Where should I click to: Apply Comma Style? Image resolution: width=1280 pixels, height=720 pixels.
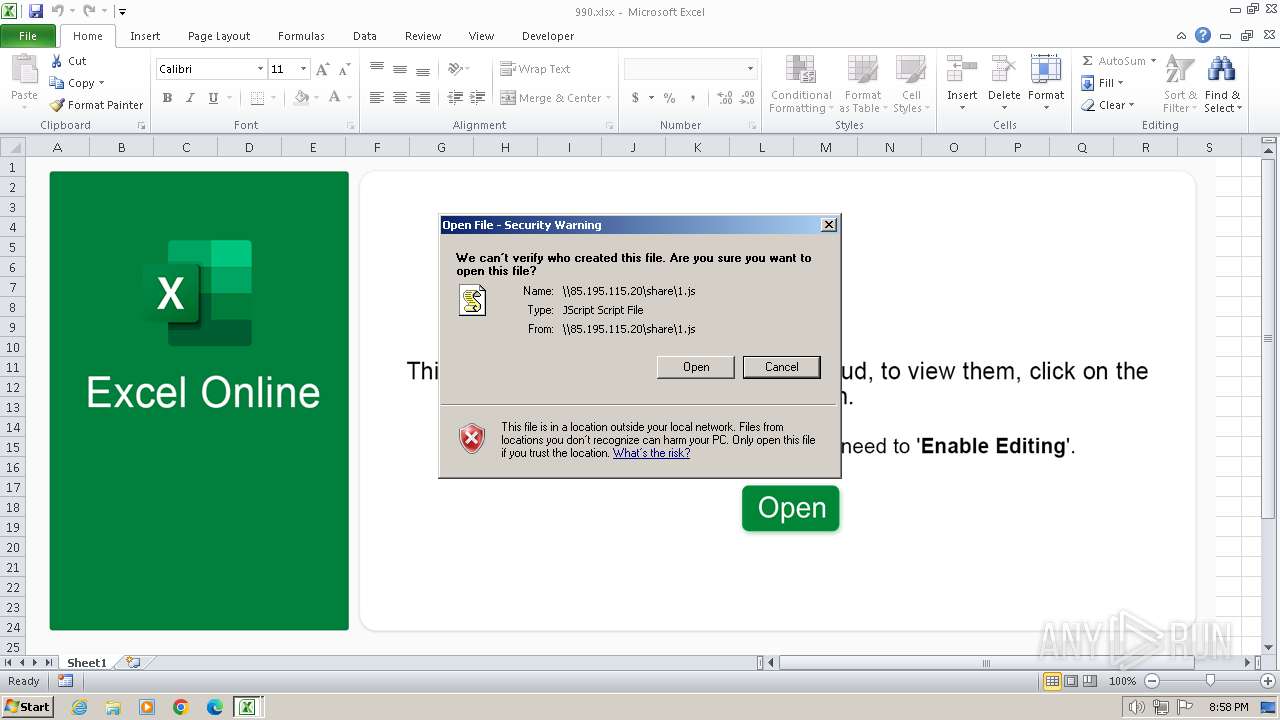[x=693, y=98]
